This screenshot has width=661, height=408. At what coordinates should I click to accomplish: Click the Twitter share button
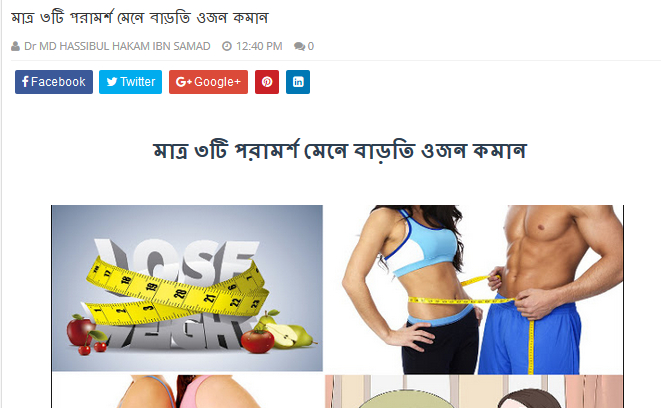coord(130,82)
